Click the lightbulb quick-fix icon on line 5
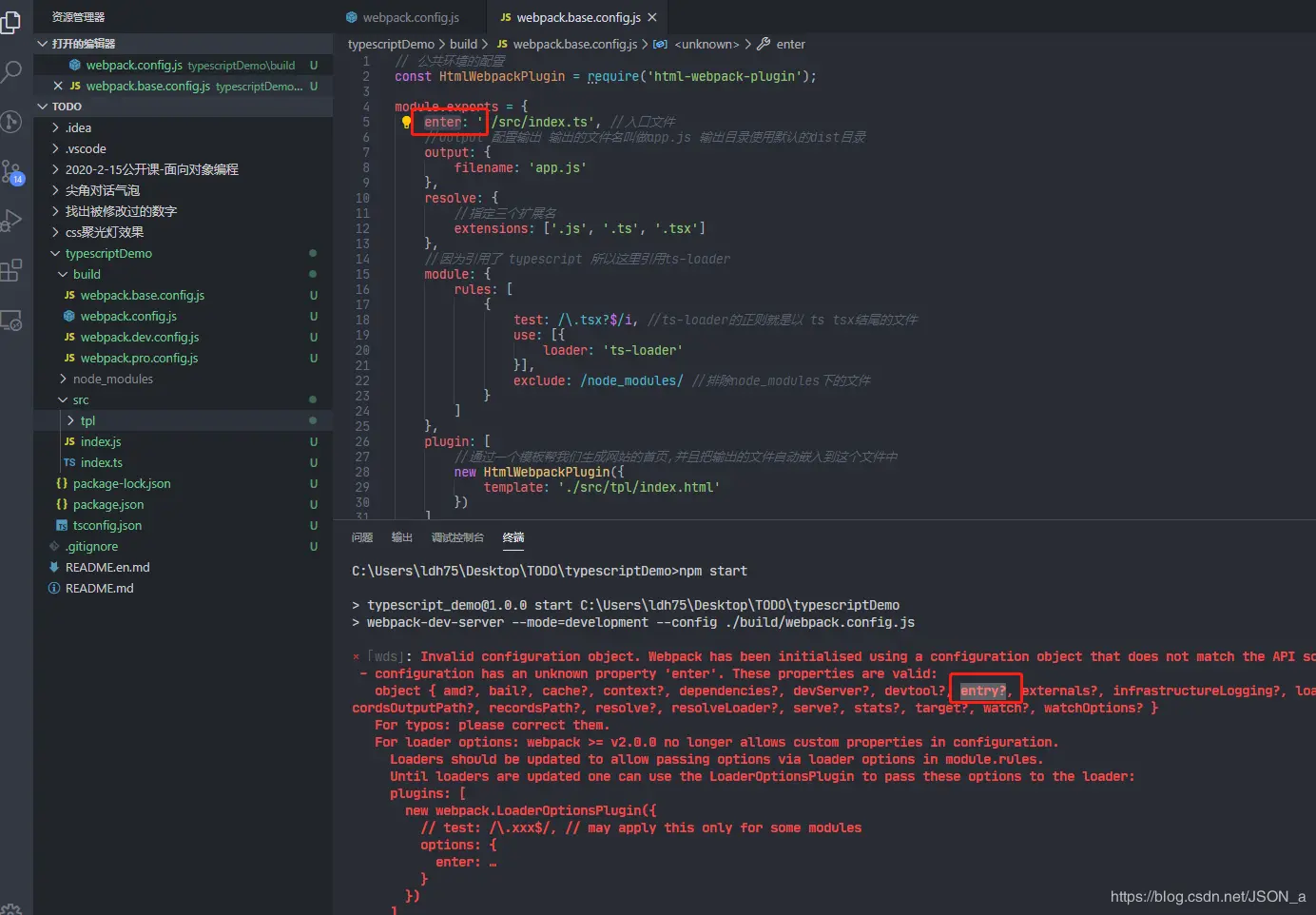 pos(406,122)
